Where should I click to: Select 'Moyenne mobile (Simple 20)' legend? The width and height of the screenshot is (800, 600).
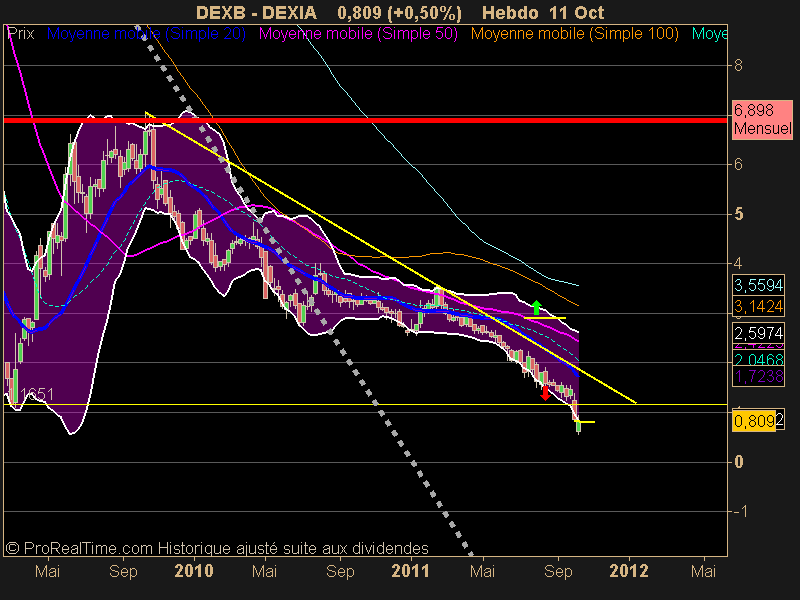(146, 34)
